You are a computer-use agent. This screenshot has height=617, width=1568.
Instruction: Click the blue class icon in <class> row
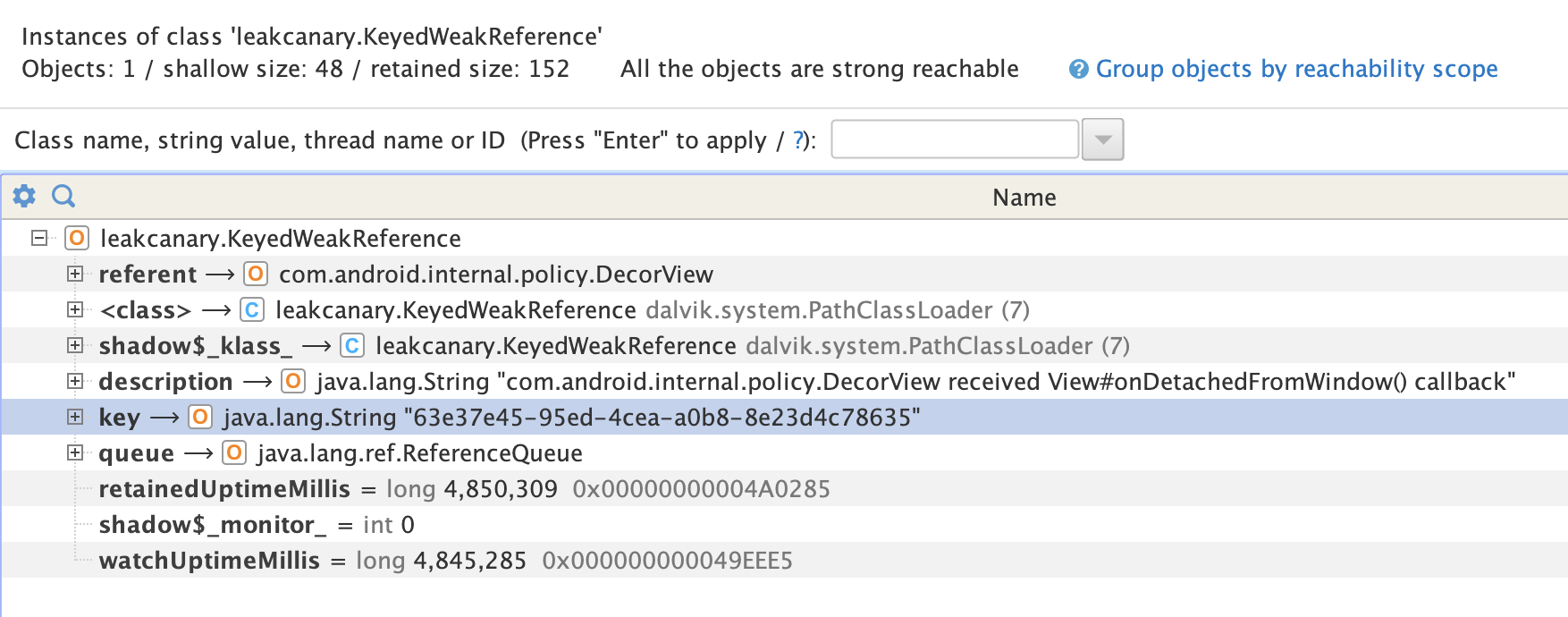pos(252,309)
